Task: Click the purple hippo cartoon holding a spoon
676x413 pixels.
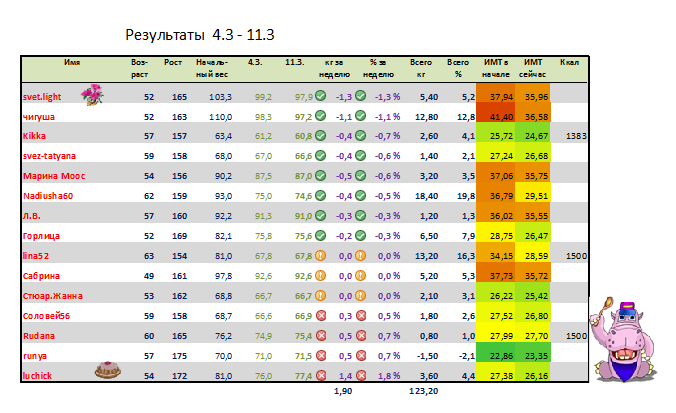Action: [623, 339]
